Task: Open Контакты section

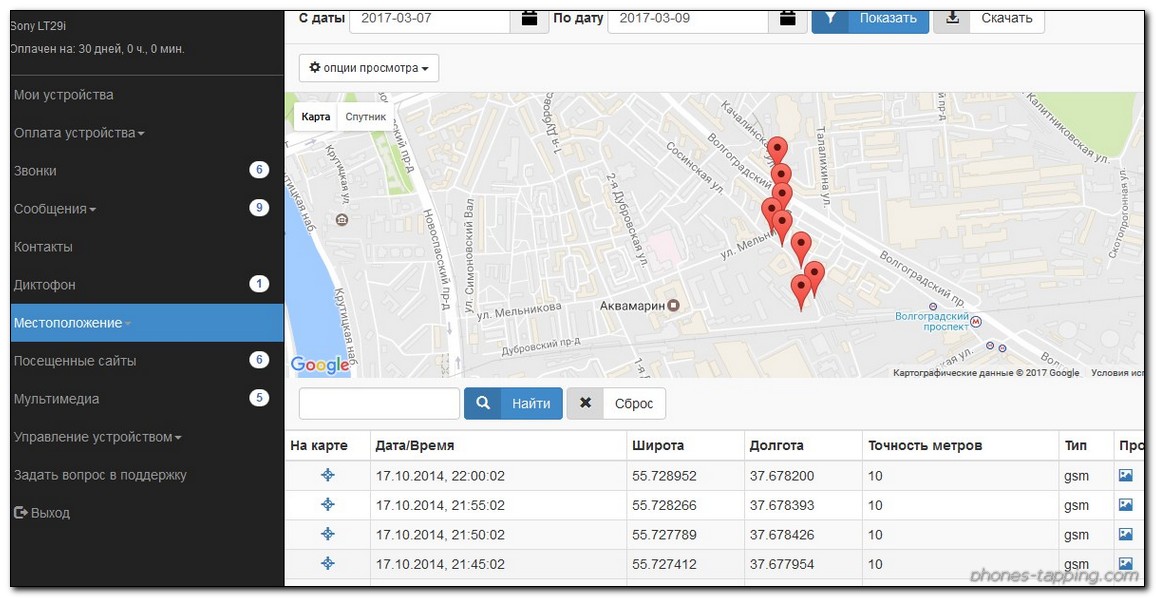Action: [43, 247]
